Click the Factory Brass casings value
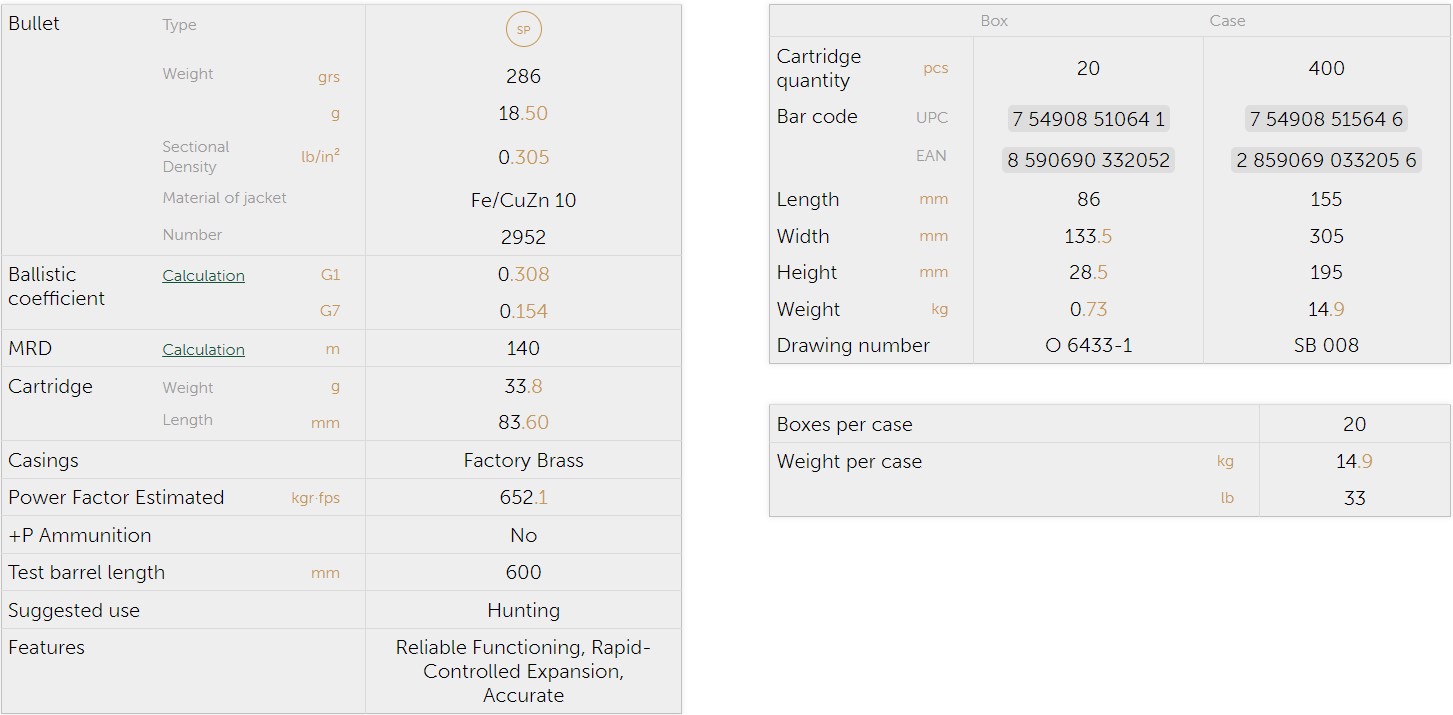The image size is (1453, 715). click(x=523, y=460)
